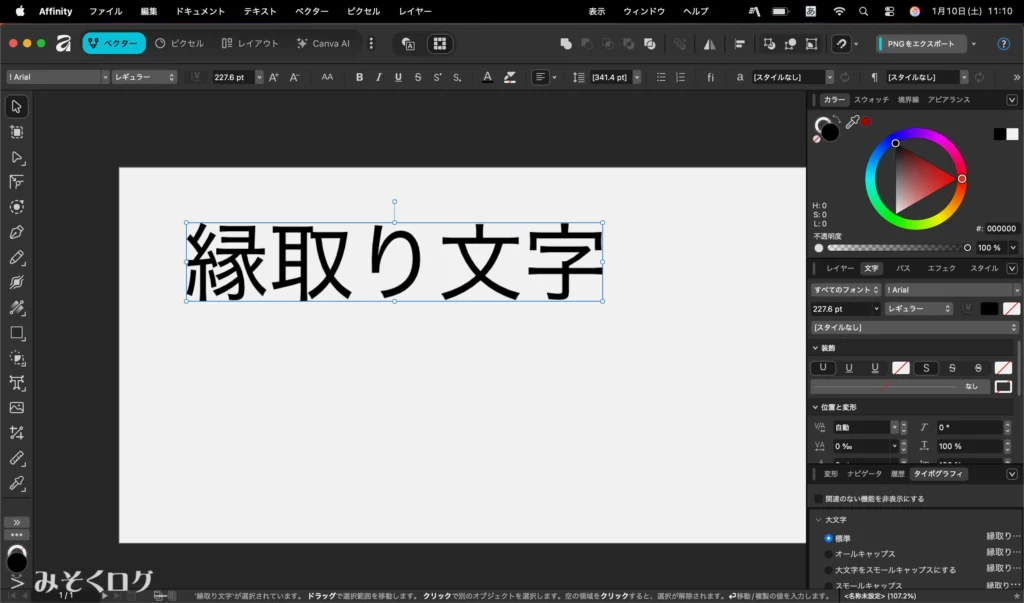This screenshot has width=1024, height=603.
Task: Click the PNGをエクスポート button
Action: (921, 44)
